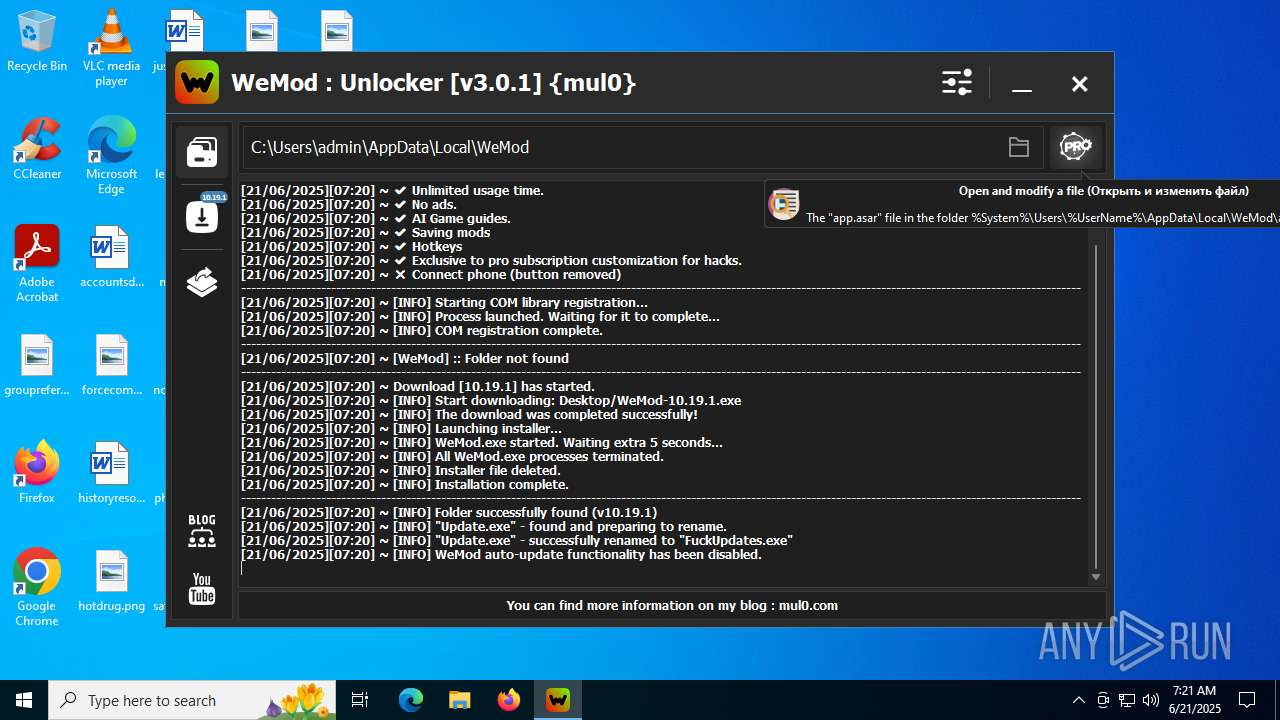Click the PRO unlock icon

pyautogui.click(x=1075, y=147)
